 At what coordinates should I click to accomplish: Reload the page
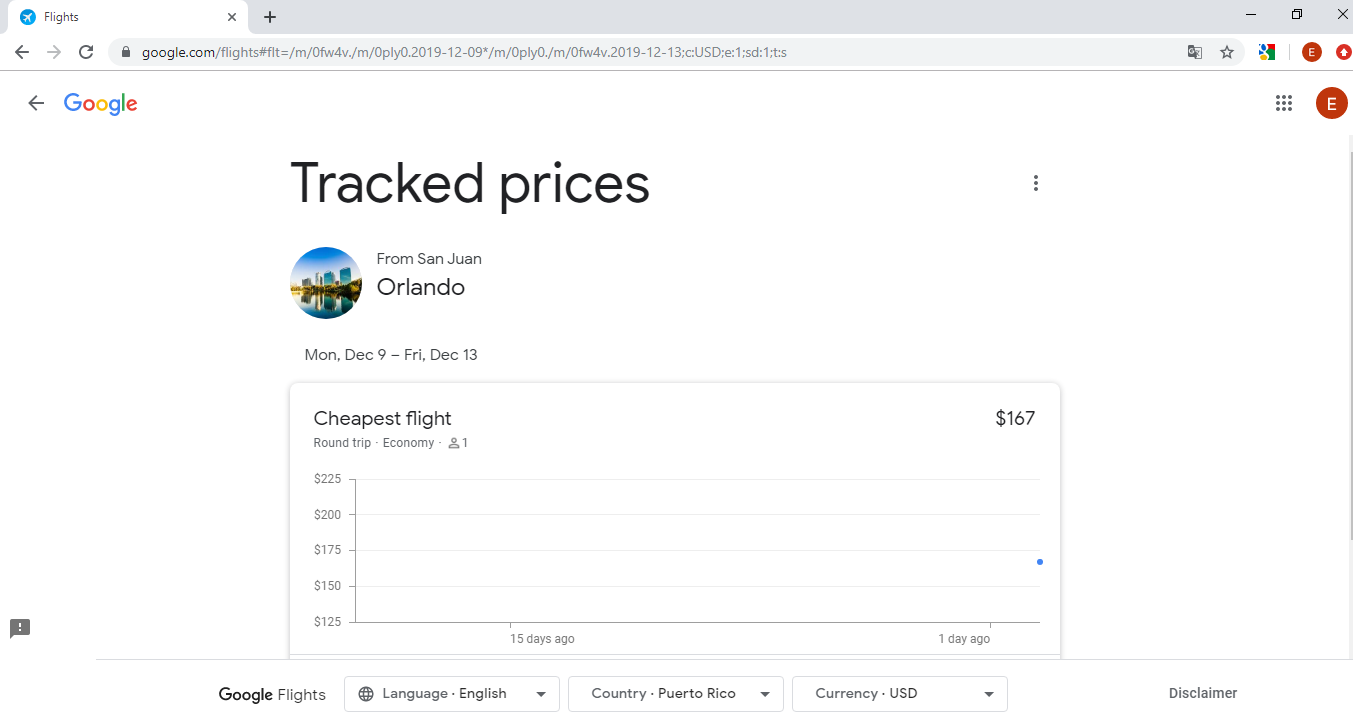(x=86, y=52)
